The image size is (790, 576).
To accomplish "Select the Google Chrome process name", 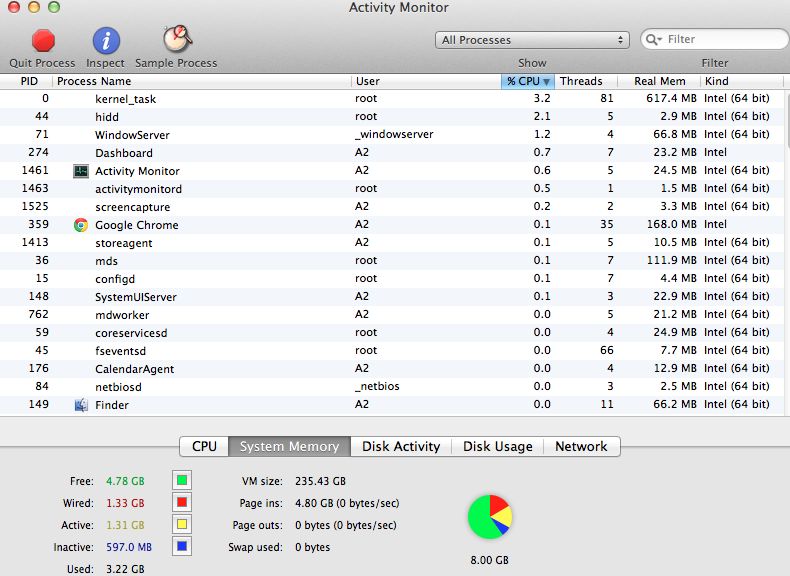I will pyautogui.click(x=137, y=225).
